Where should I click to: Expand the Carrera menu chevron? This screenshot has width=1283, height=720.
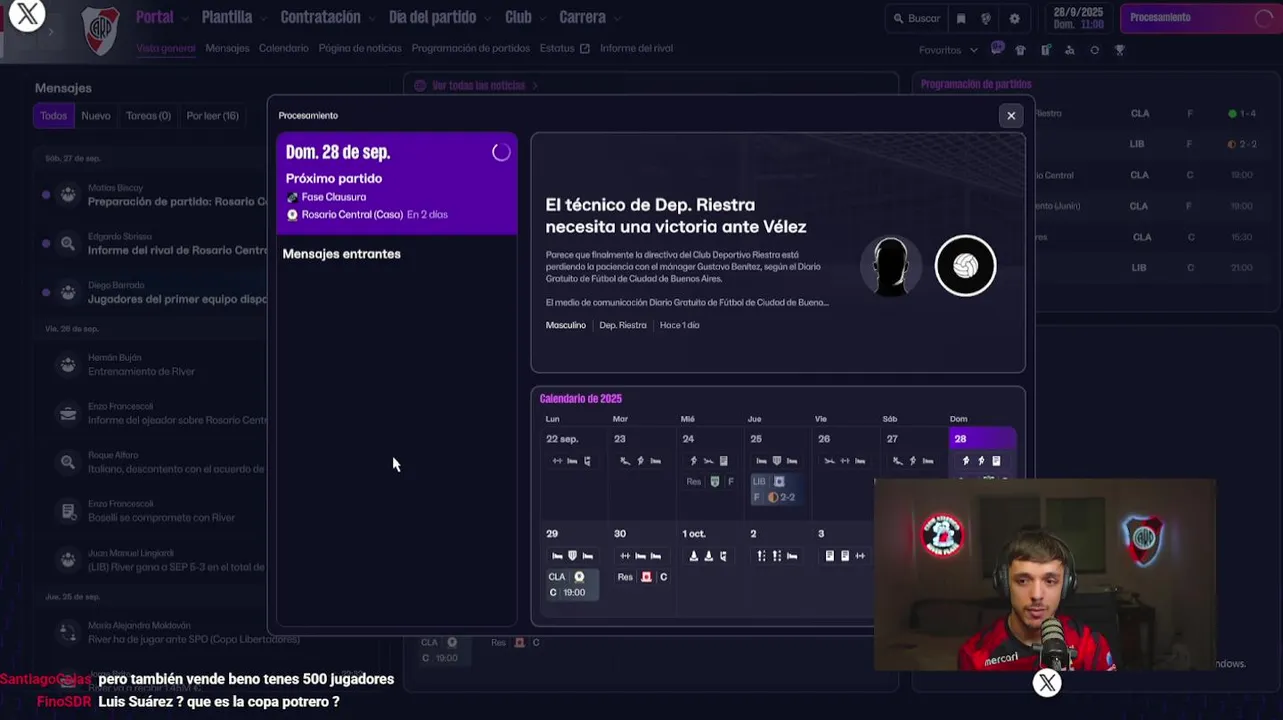(x=616, y=18)
